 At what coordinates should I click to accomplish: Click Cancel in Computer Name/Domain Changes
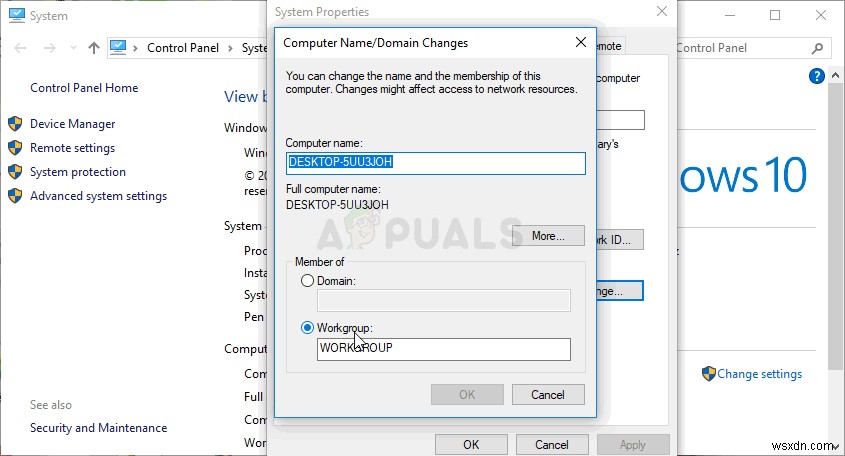pos(548,395)
